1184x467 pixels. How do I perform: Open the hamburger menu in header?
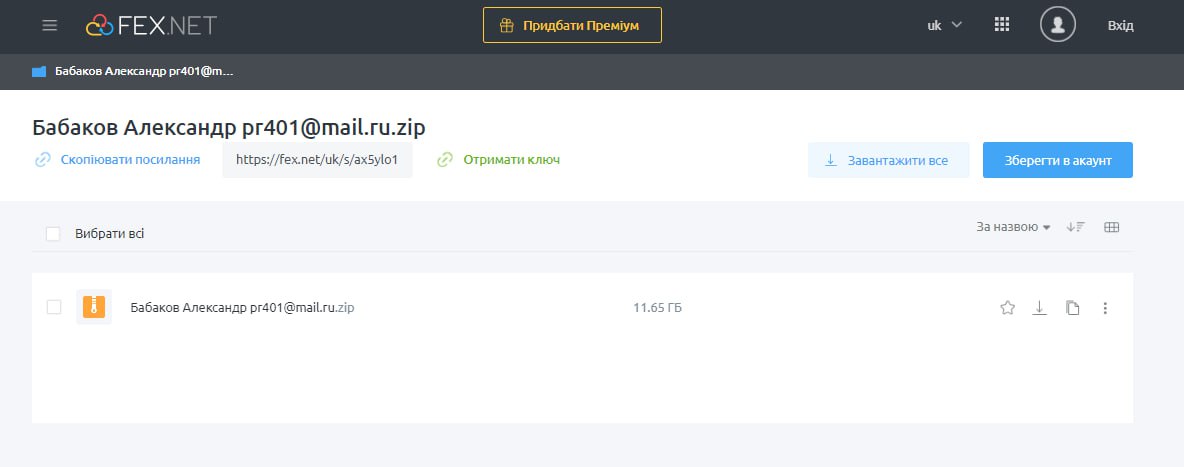(x=50, y=26)
